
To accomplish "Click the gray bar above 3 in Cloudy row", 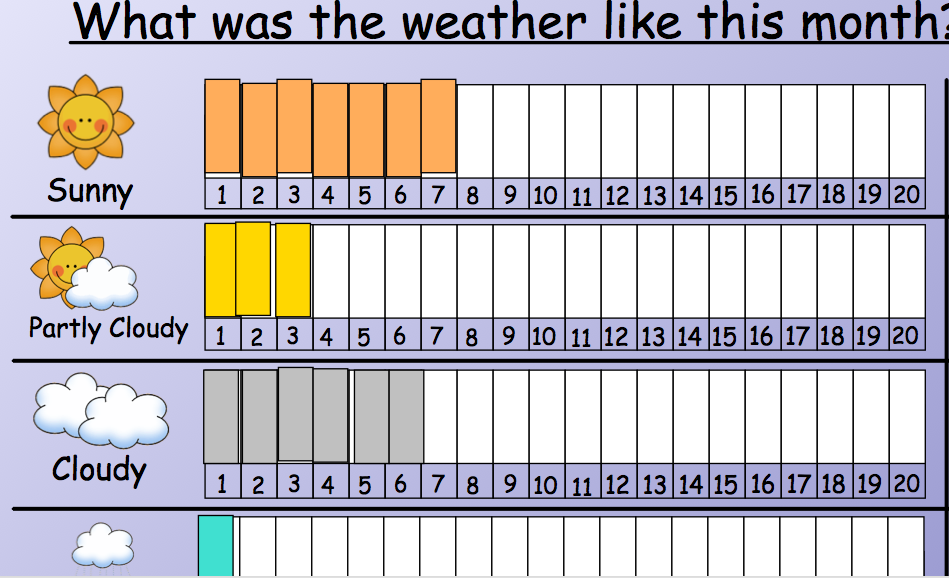I will (x=295, y=414).
